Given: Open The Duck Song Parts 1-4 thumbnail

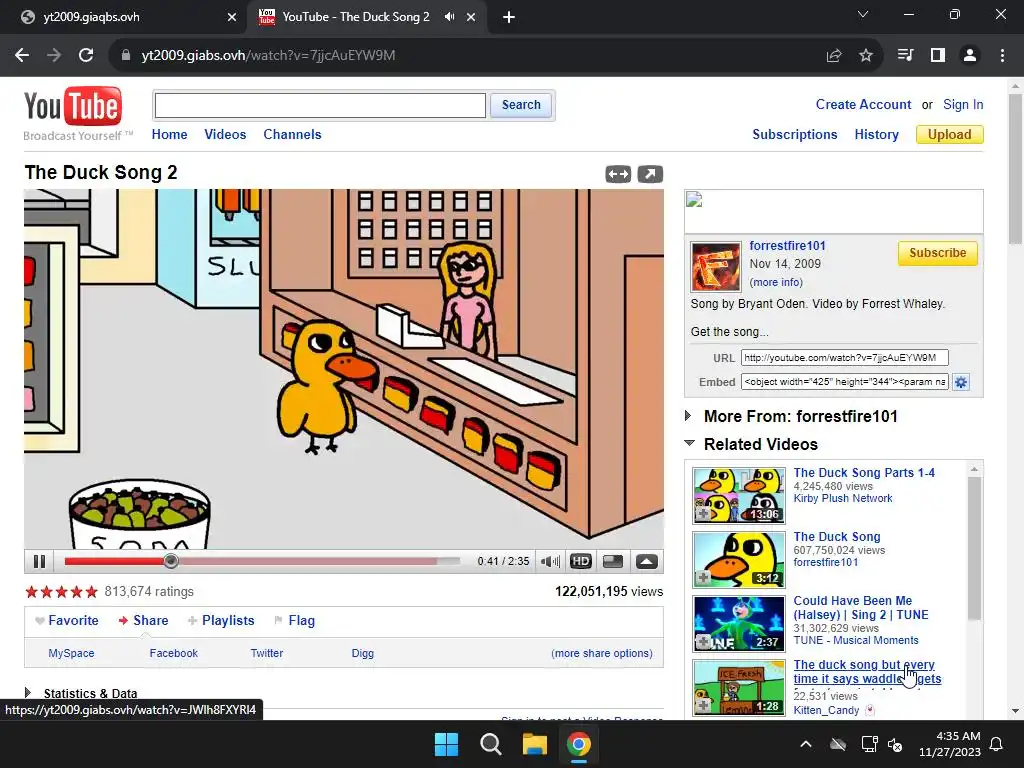Looking at the screenshot, I should 739,496.
